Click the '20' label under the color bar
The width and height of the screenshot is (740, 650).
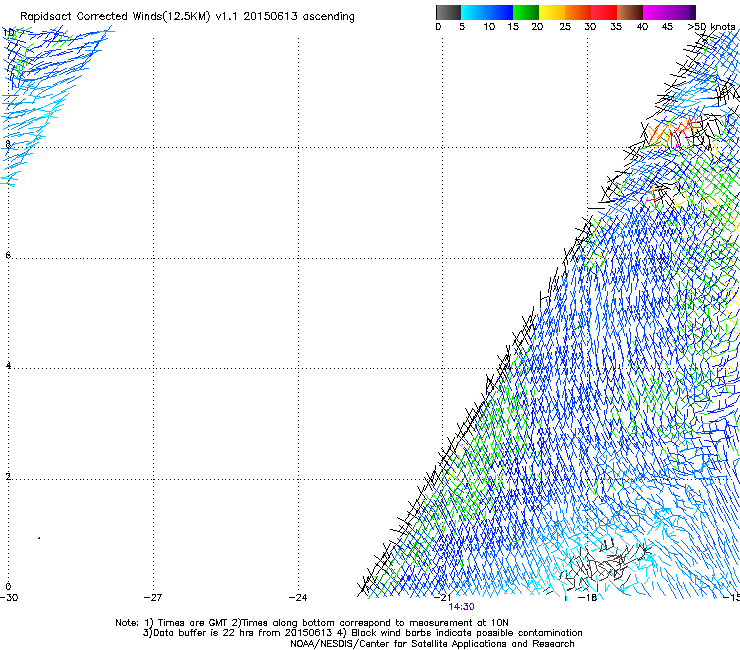pyautogui.click(x=537, y=27)
